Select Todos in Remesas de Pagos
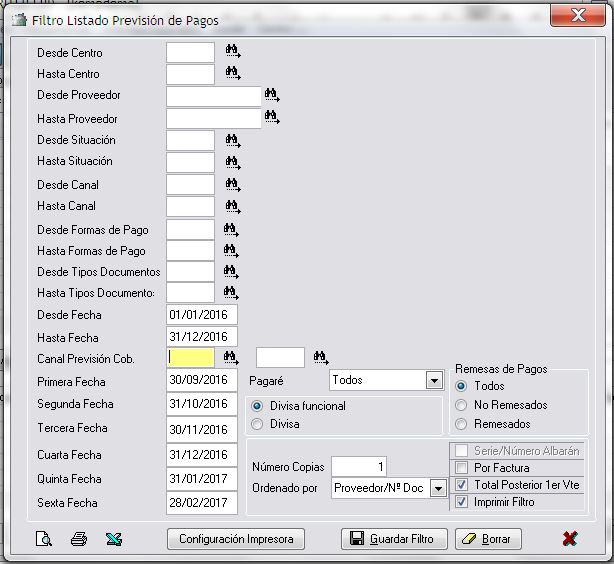 click(461, 386)
